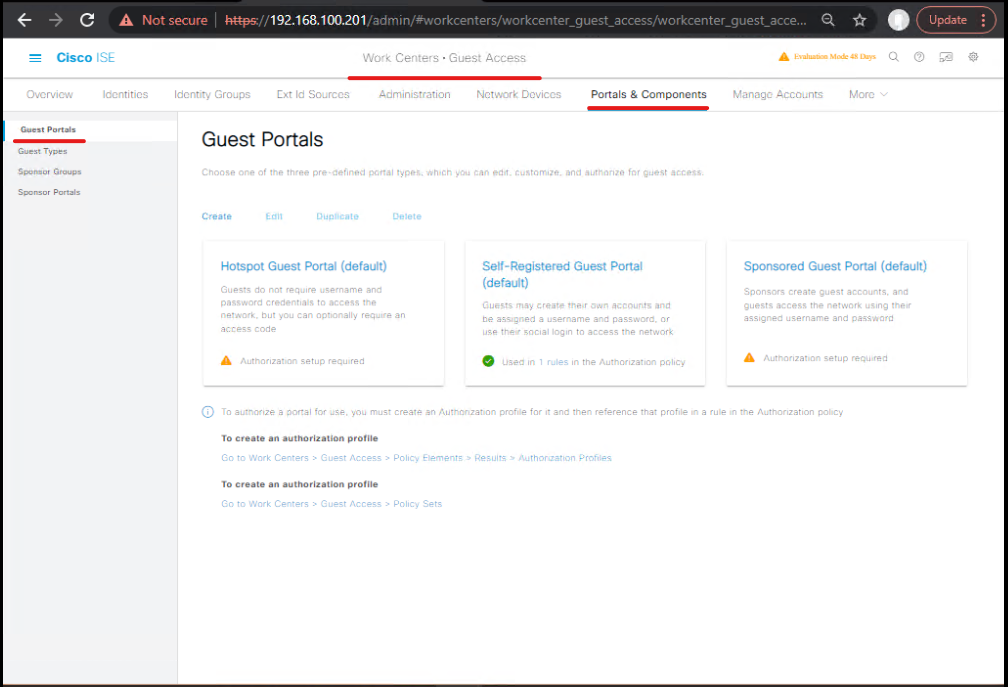The width and height of the screenshot is (1008, 687).
Task: Click the browser address bar URL
Action: [516, 21]
